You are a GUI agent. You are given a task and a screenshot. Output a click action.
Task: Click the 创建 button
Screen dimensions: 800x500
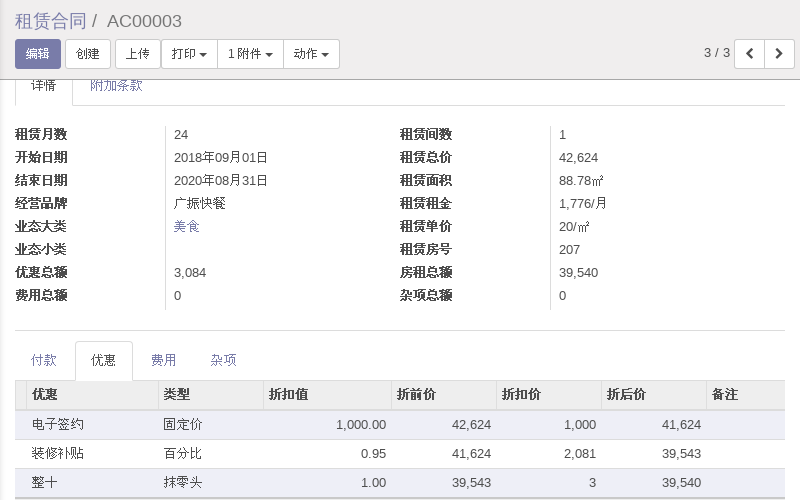88,54
